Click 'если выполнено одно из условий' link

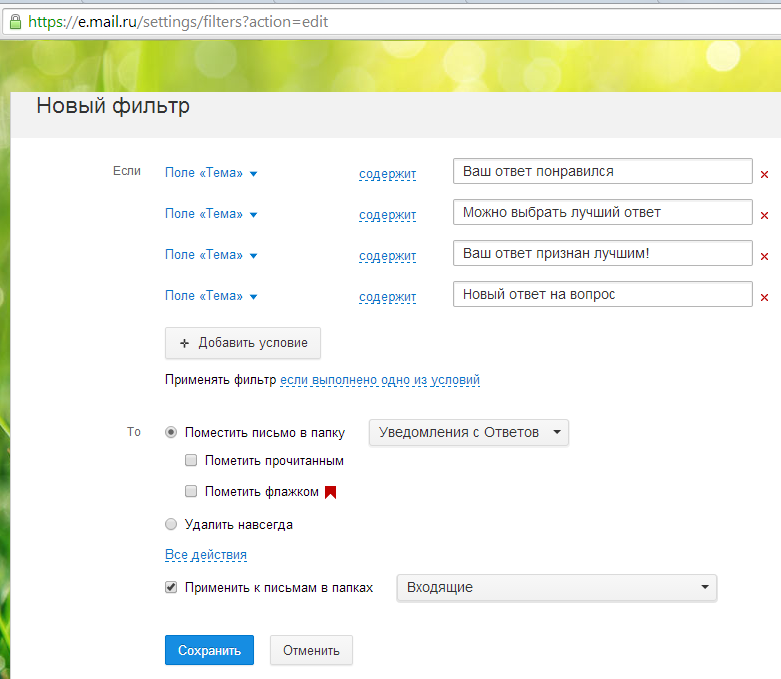point(380,380)
